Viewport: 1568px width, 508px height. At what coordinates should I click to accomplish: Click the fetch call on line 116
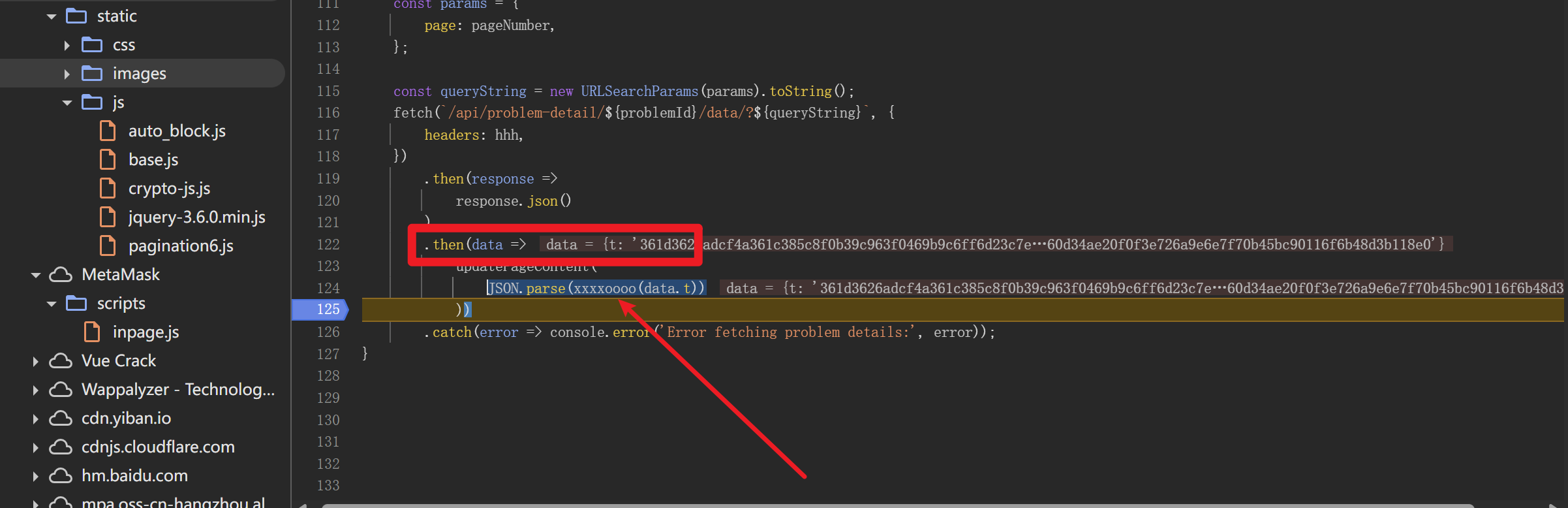point(413,112)
